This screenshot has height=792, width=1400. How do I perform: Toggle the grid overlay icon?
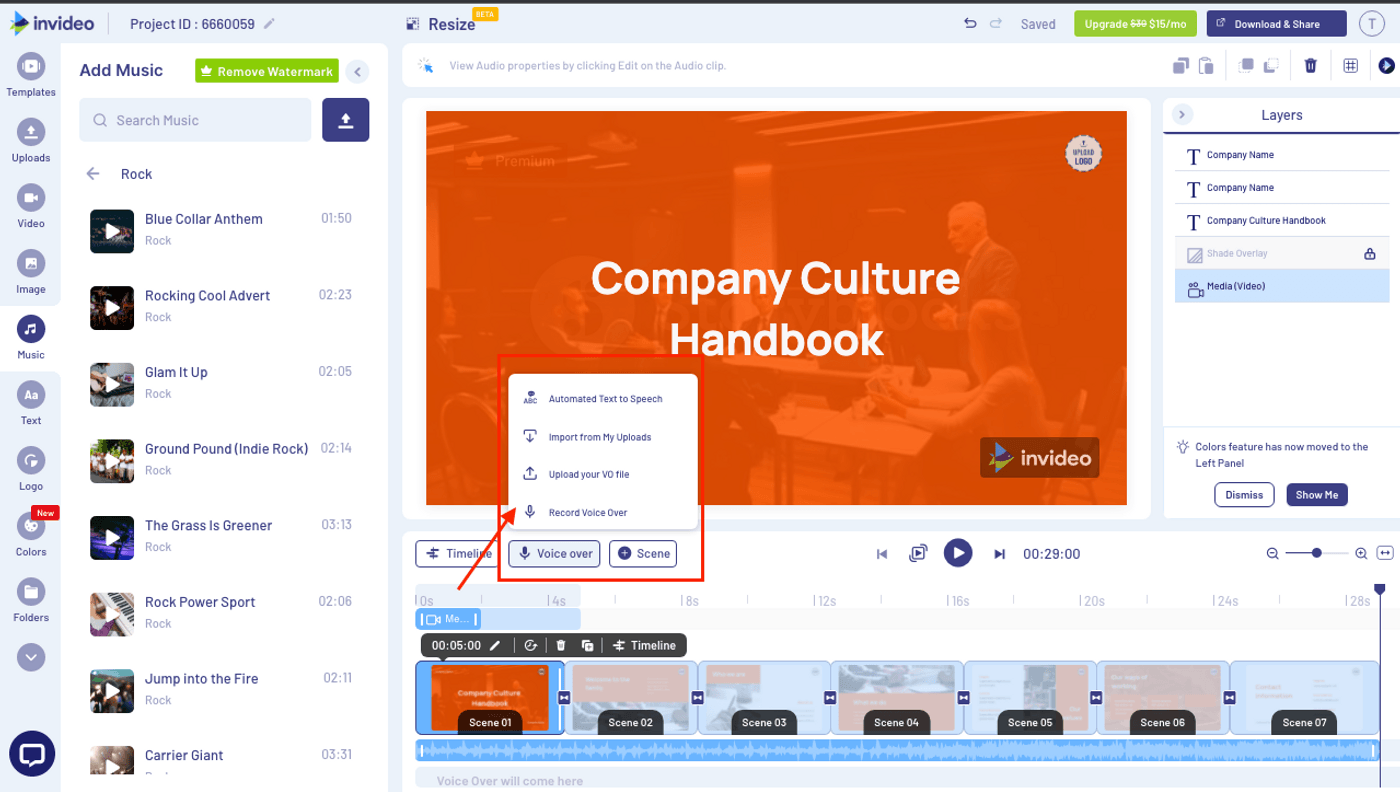[x=1351, y=66]
